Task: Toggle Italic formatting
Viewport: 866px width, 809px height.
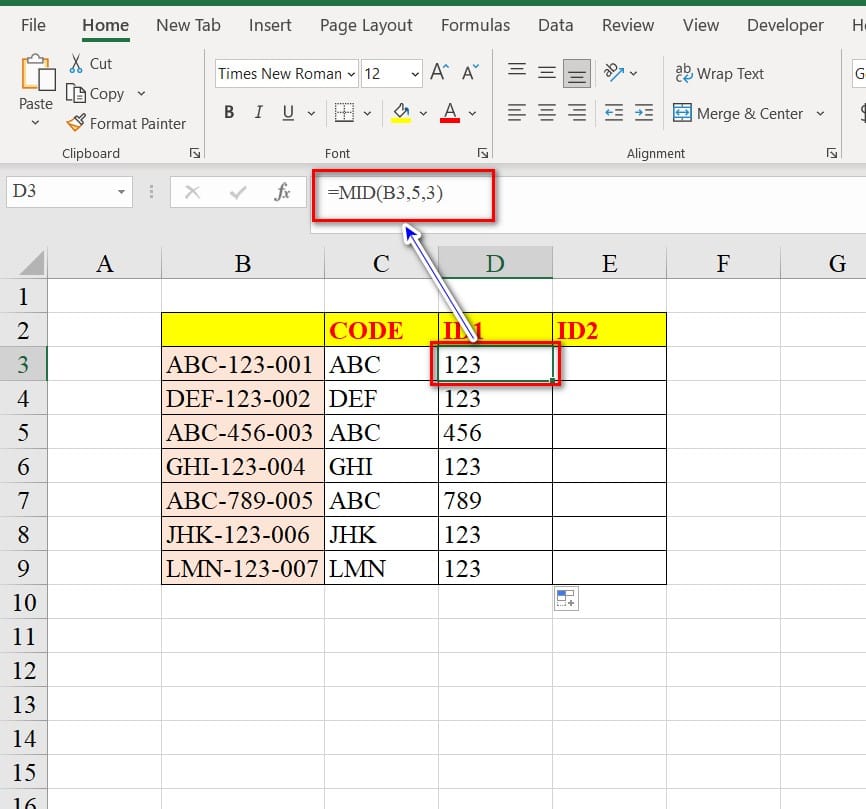Action: [259, 113]
